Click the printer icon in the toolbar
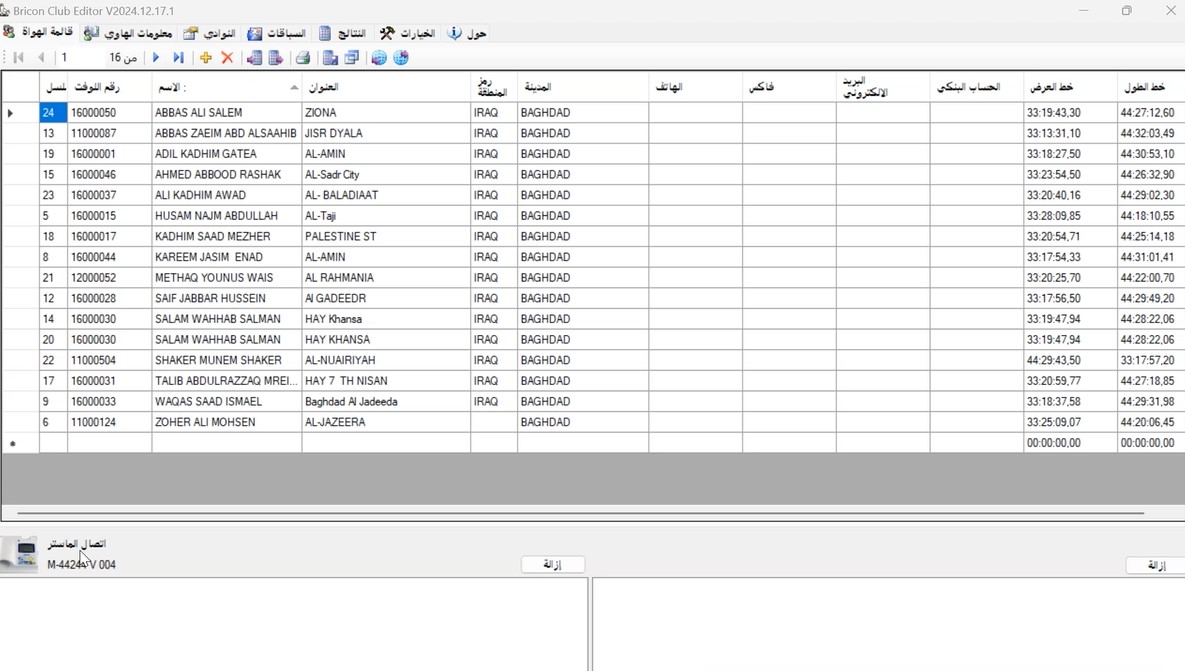Screen dimensions: 1185x671 pos(303,58)
